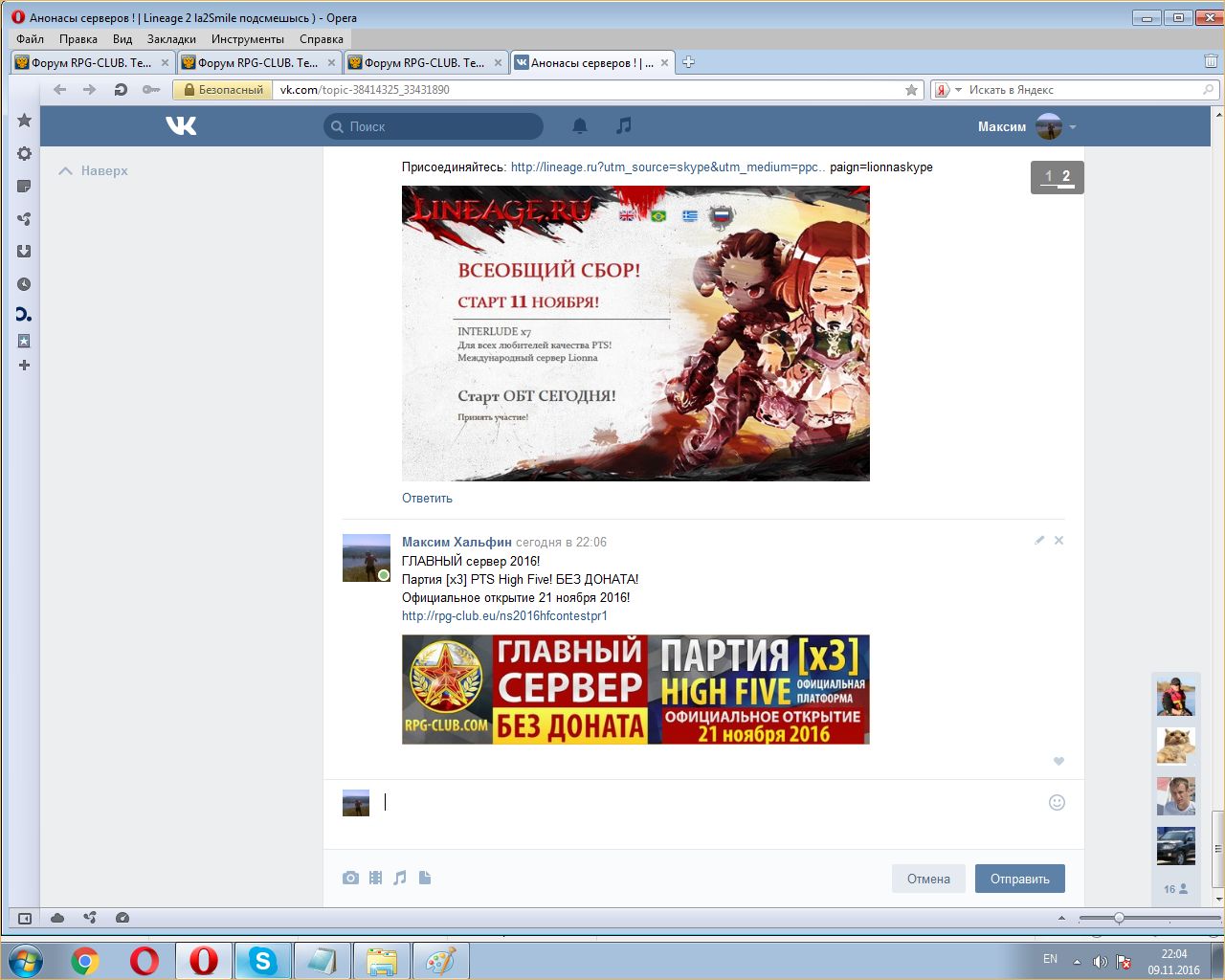The height and width of the screenshot is (980, 1225).
Task: Click the VK Поиск search field
Action: point(435,126)
